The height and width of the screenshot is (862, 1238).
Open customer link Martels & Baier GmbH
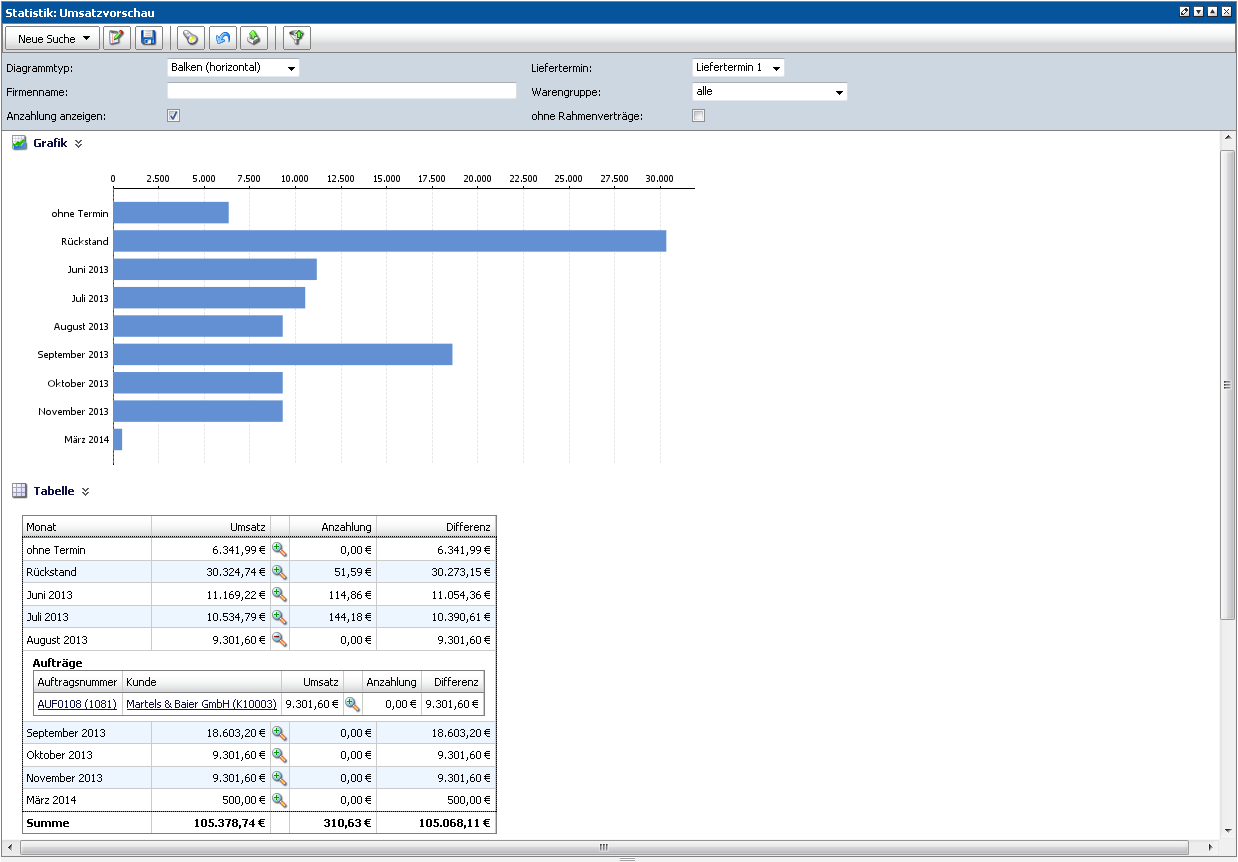[201, 704]
